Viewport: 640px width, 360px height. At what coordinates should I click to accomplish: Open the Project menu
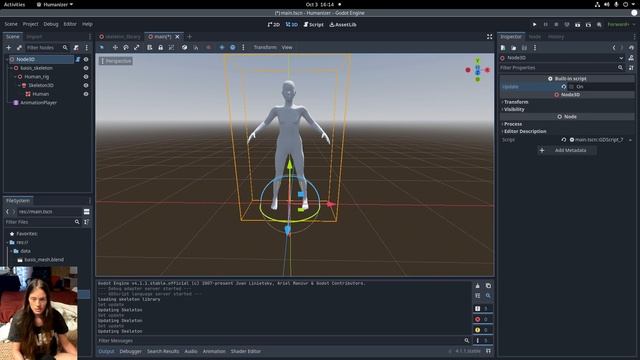(x=30, y=24)
